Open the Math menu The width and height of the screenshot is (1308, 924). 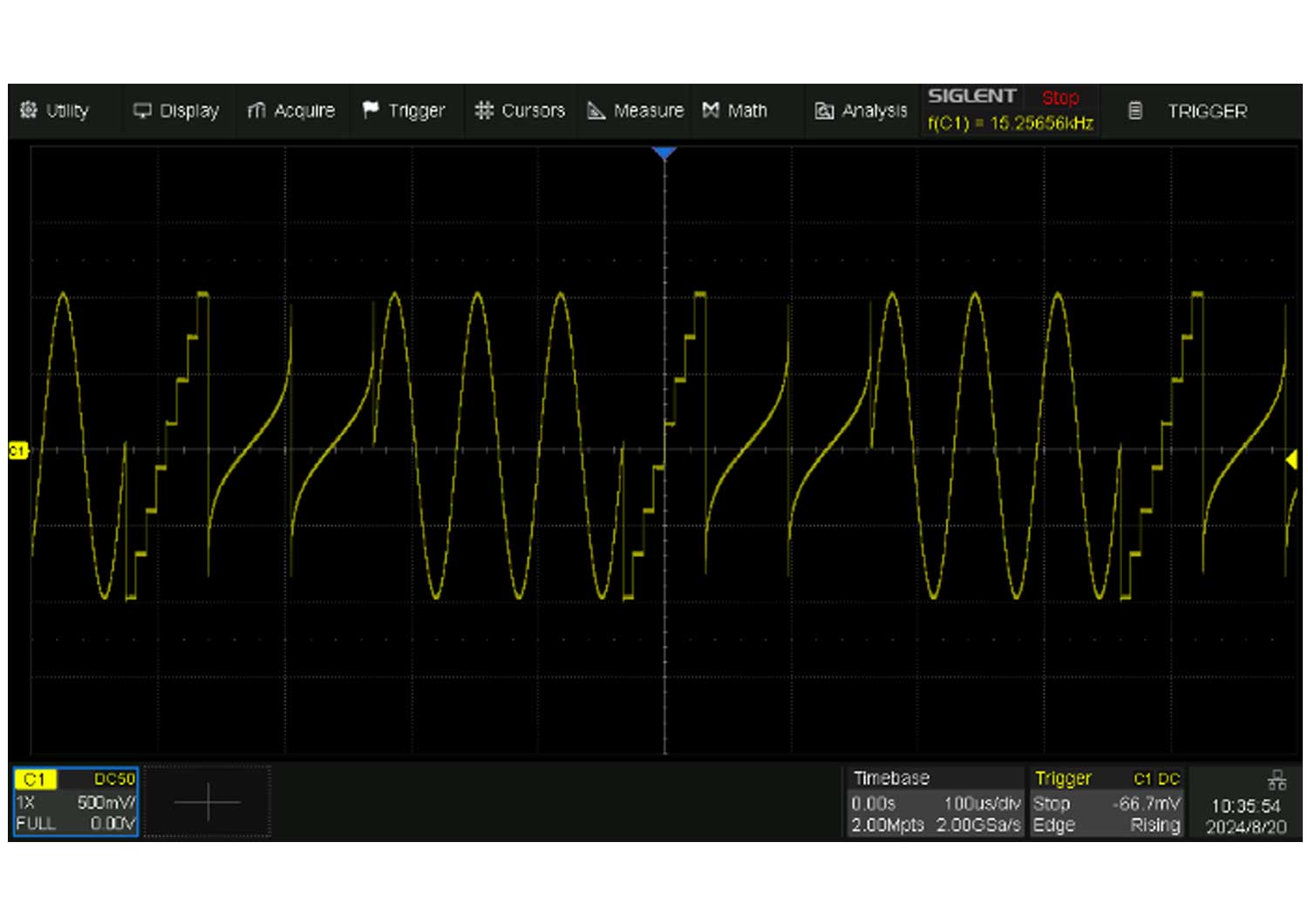click(735, 111)
